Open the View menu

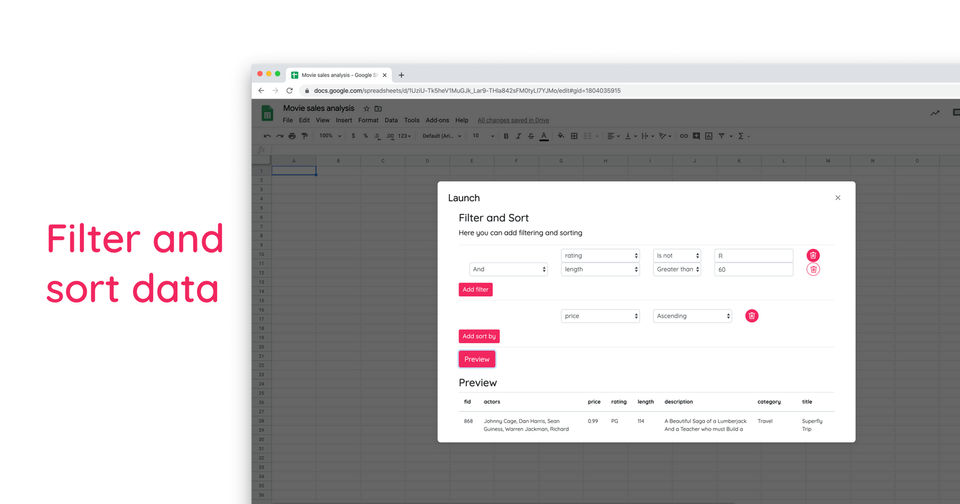322,121
